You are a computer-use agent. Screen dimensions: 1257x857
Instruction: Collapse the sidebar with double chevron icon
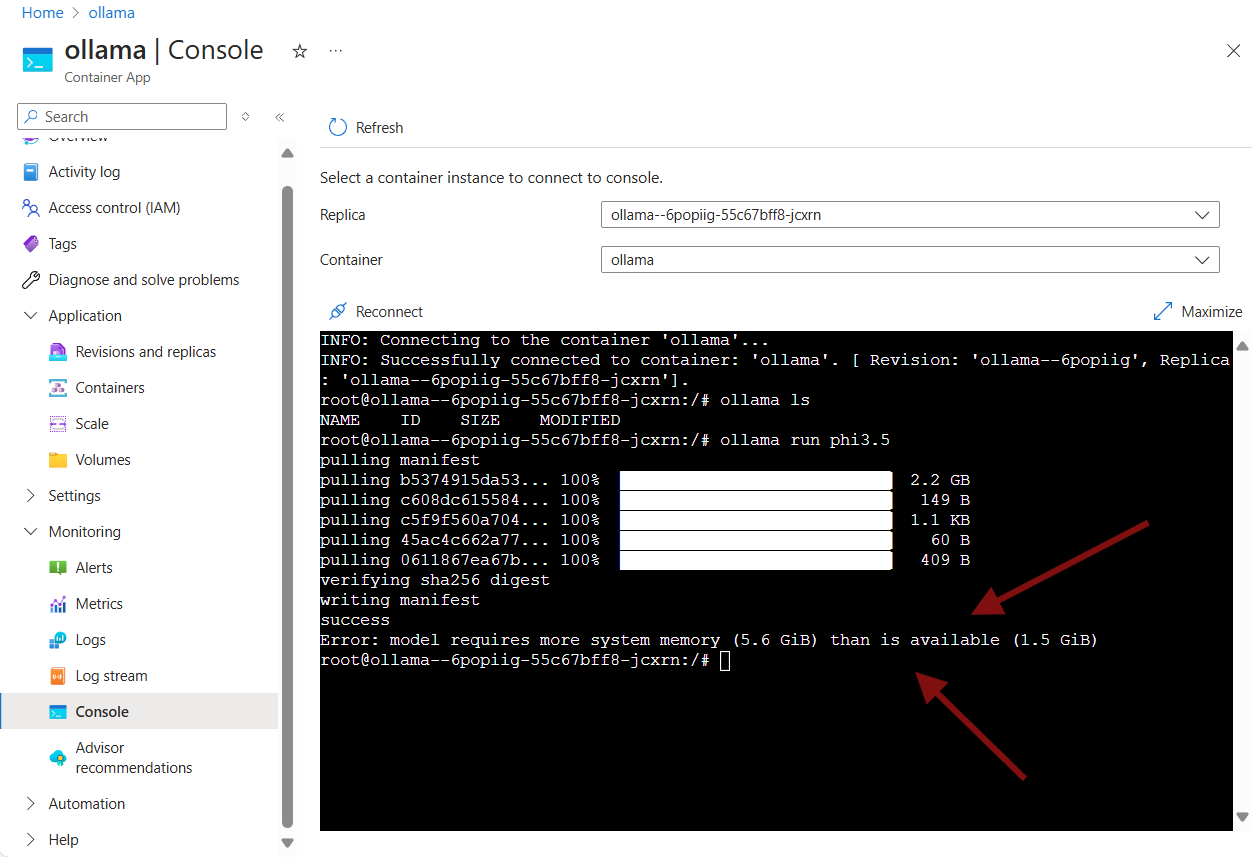(280, 117)
